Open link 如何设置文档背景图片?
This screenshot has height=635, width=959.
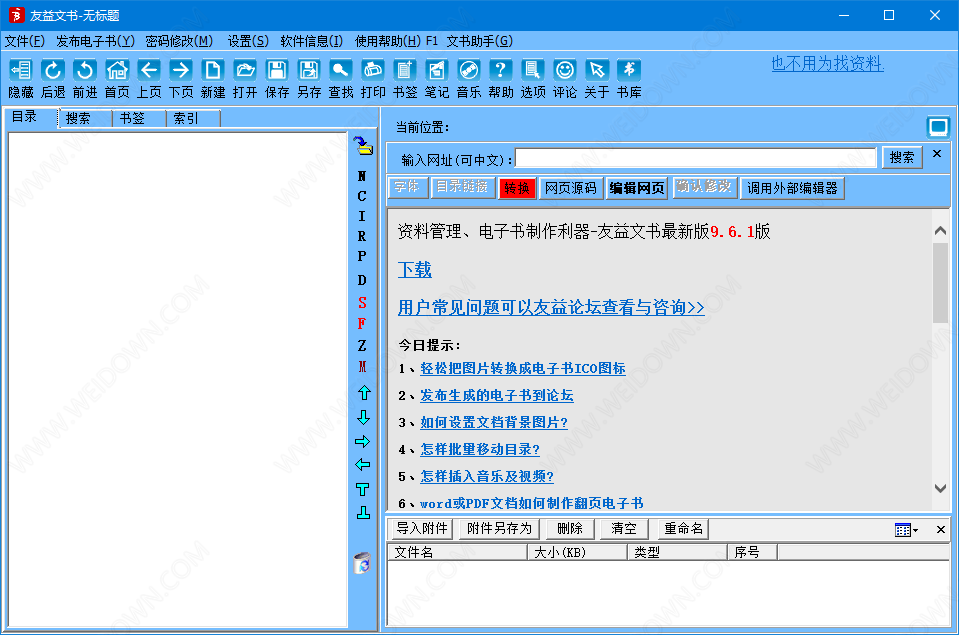coord(494,422)
